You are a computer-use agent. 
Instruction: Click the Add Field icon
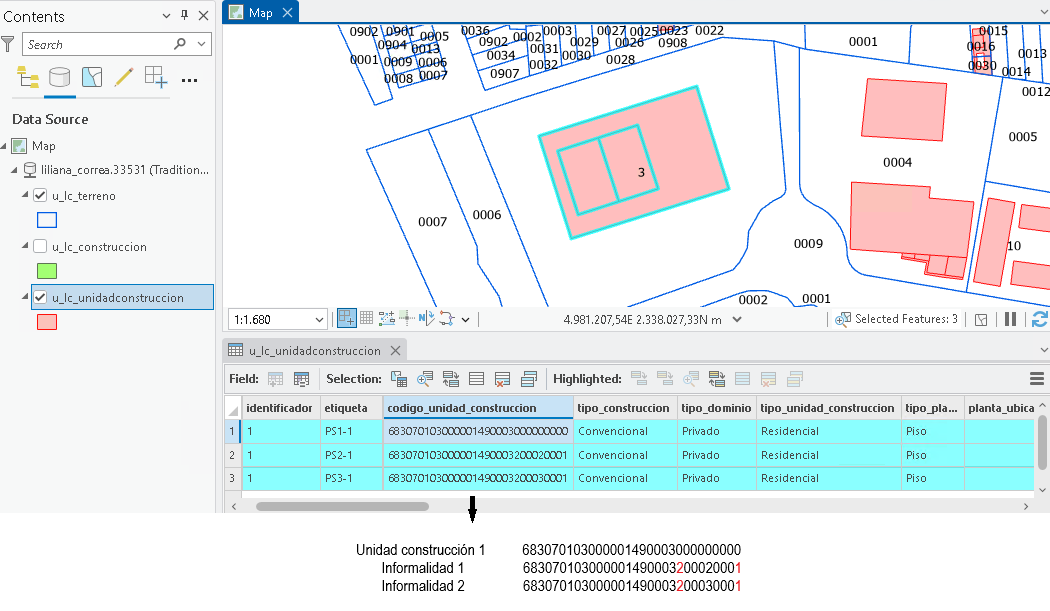[275, 379]
